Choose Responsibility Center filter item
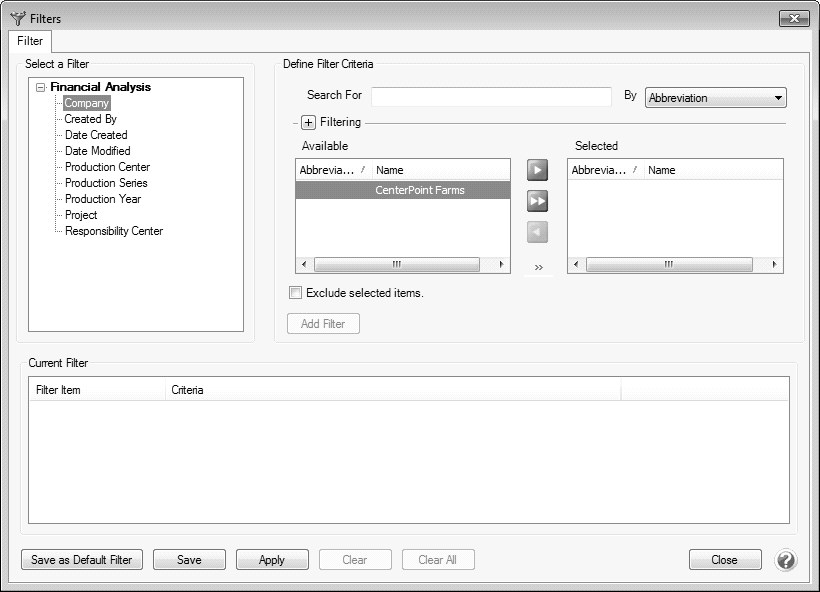Viewport: 820px width, 592px height. (x=113, y=231)
